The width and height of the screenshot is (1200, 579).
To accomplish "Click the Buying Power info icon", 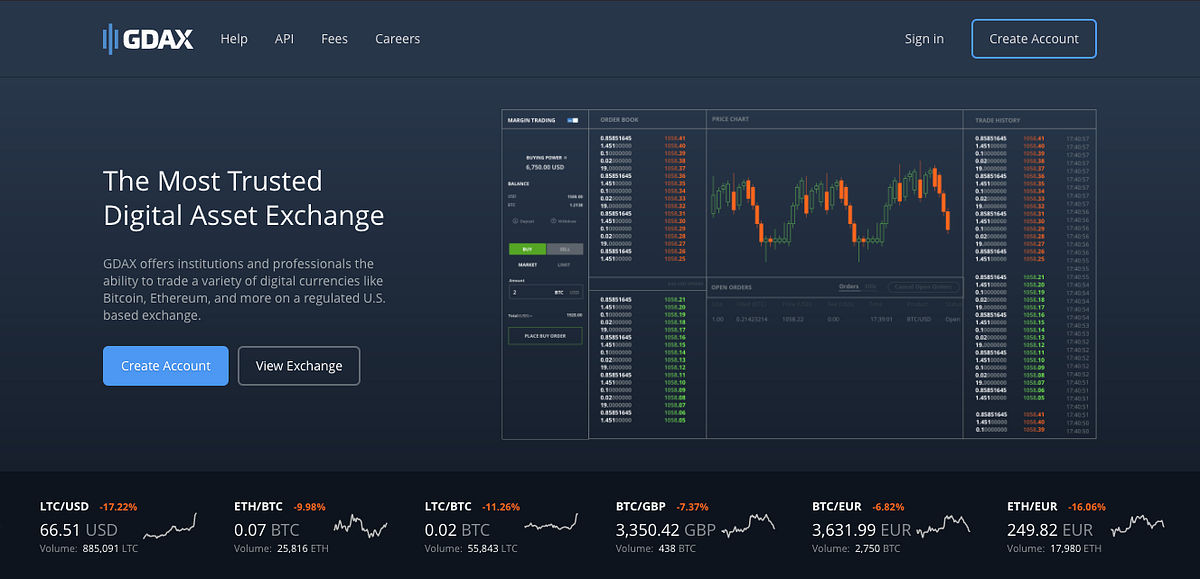I will (x=565, y=157).
